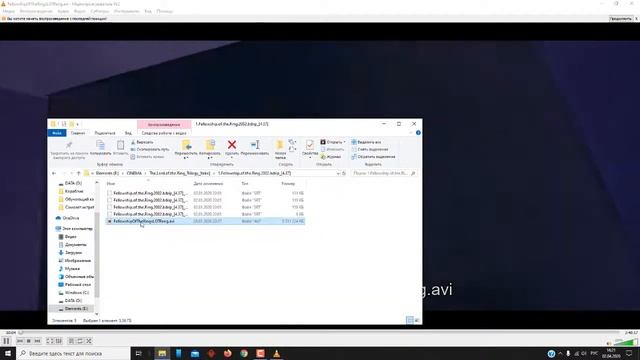Switch Explorer to details view toggle
Viewport: 640px width, 360px height.
click(x=410, y=320)
